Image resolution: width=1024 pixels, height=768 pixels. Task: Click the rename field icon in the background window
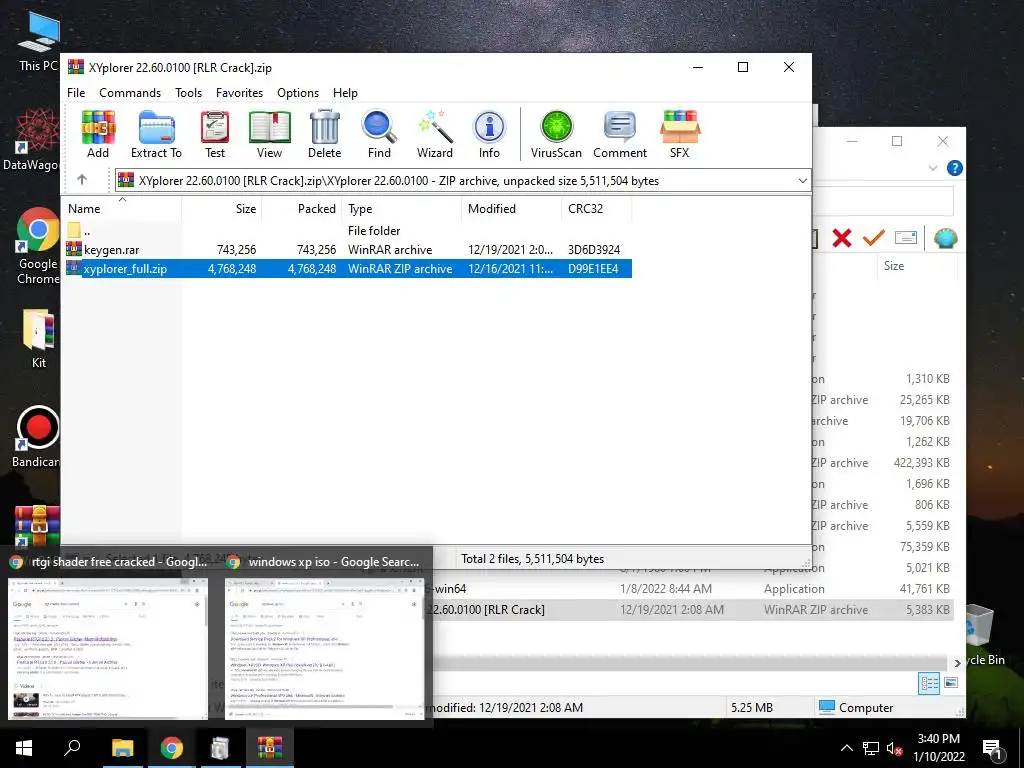[x=906, y=238]
